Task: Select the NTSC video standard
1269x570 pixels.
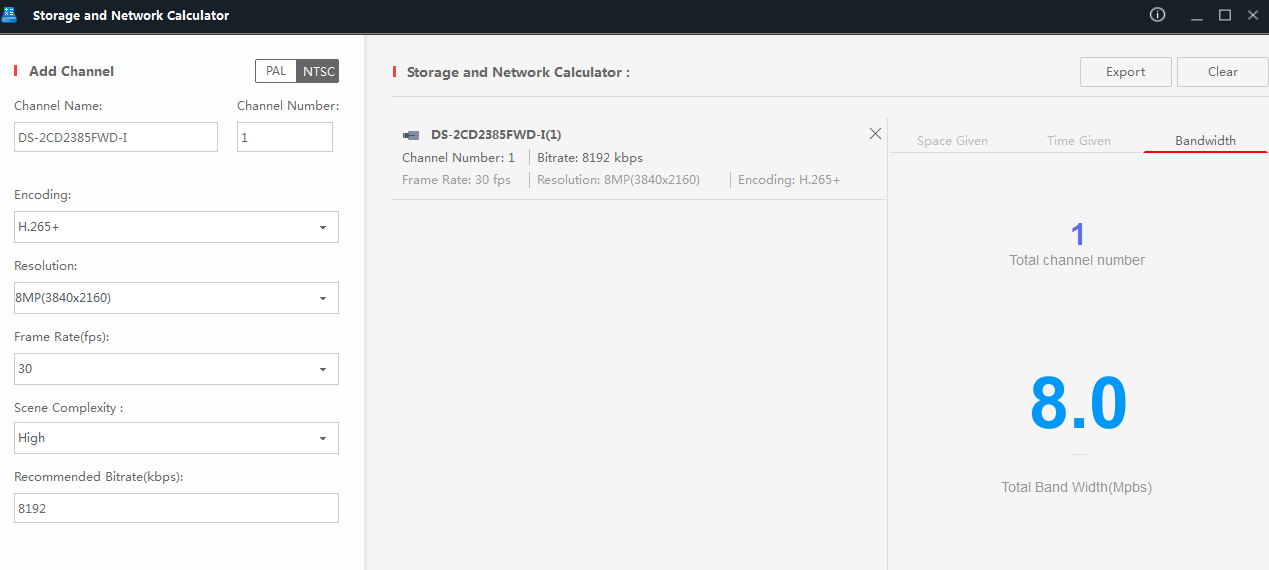Action: (319, 71)
